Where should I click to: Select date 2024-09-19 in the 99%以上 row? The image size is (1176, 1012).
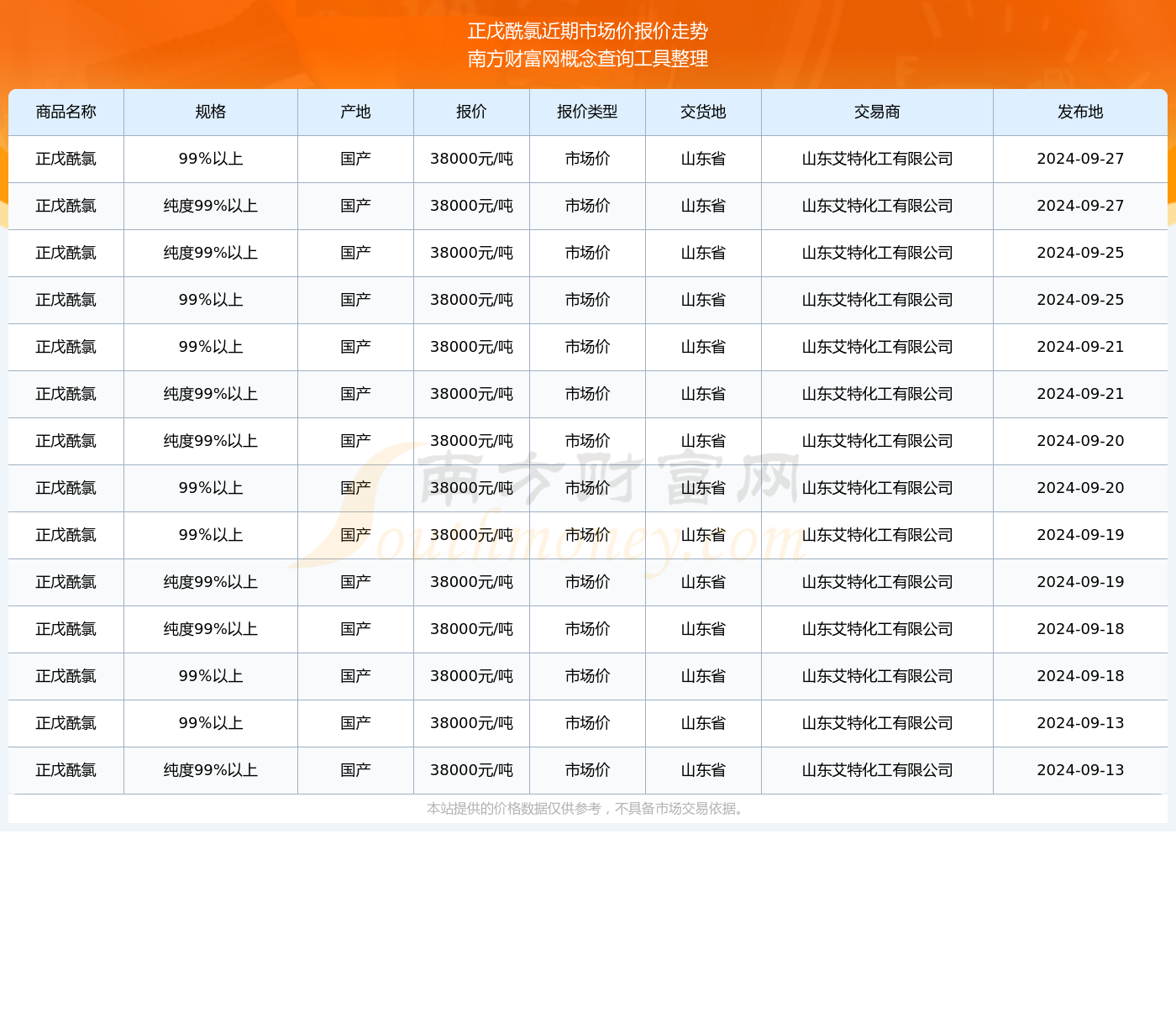(x=1081, y=535)
